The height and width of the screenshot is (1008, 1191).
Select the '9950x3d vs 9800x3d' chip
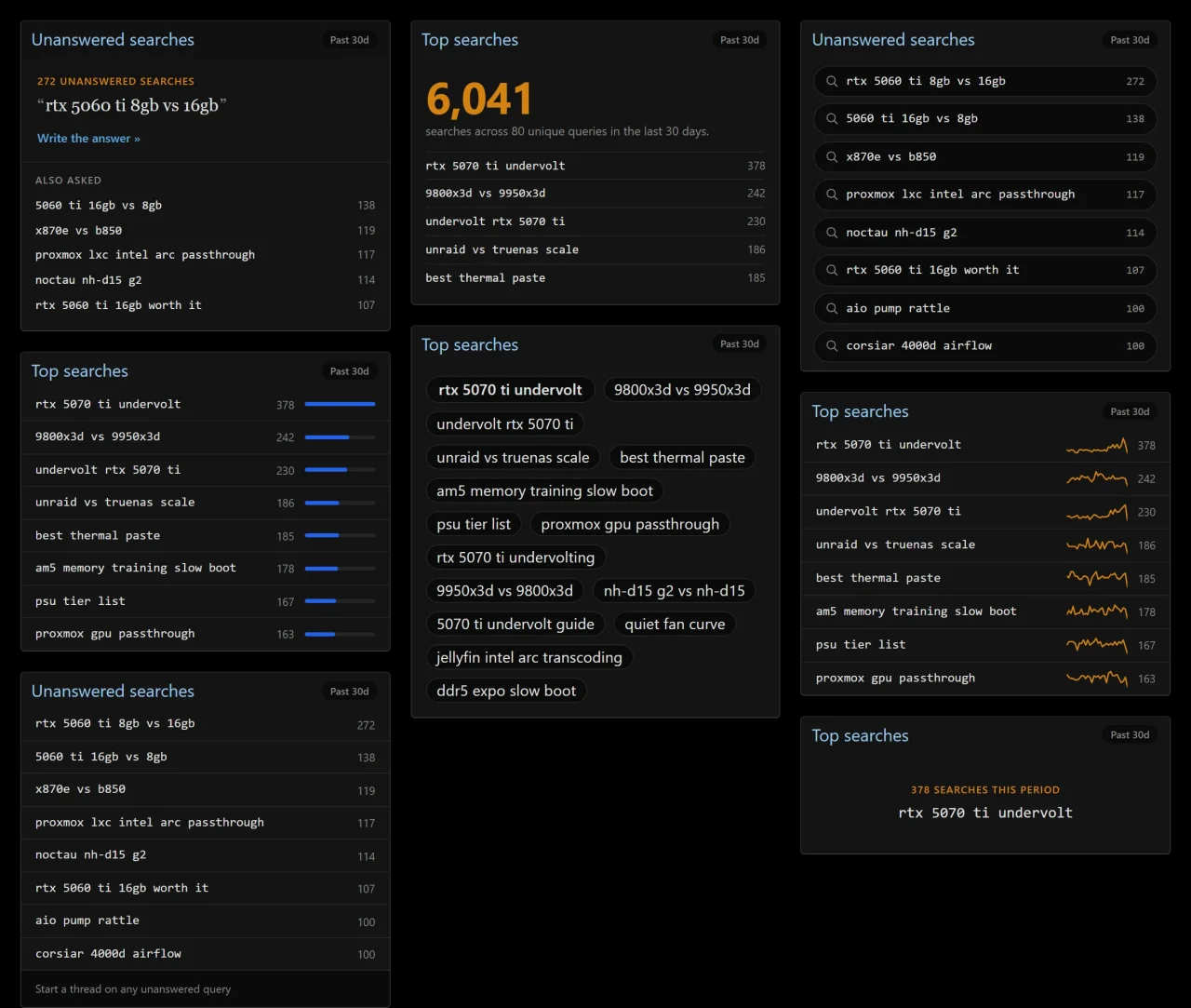click(x=505, y=591)
